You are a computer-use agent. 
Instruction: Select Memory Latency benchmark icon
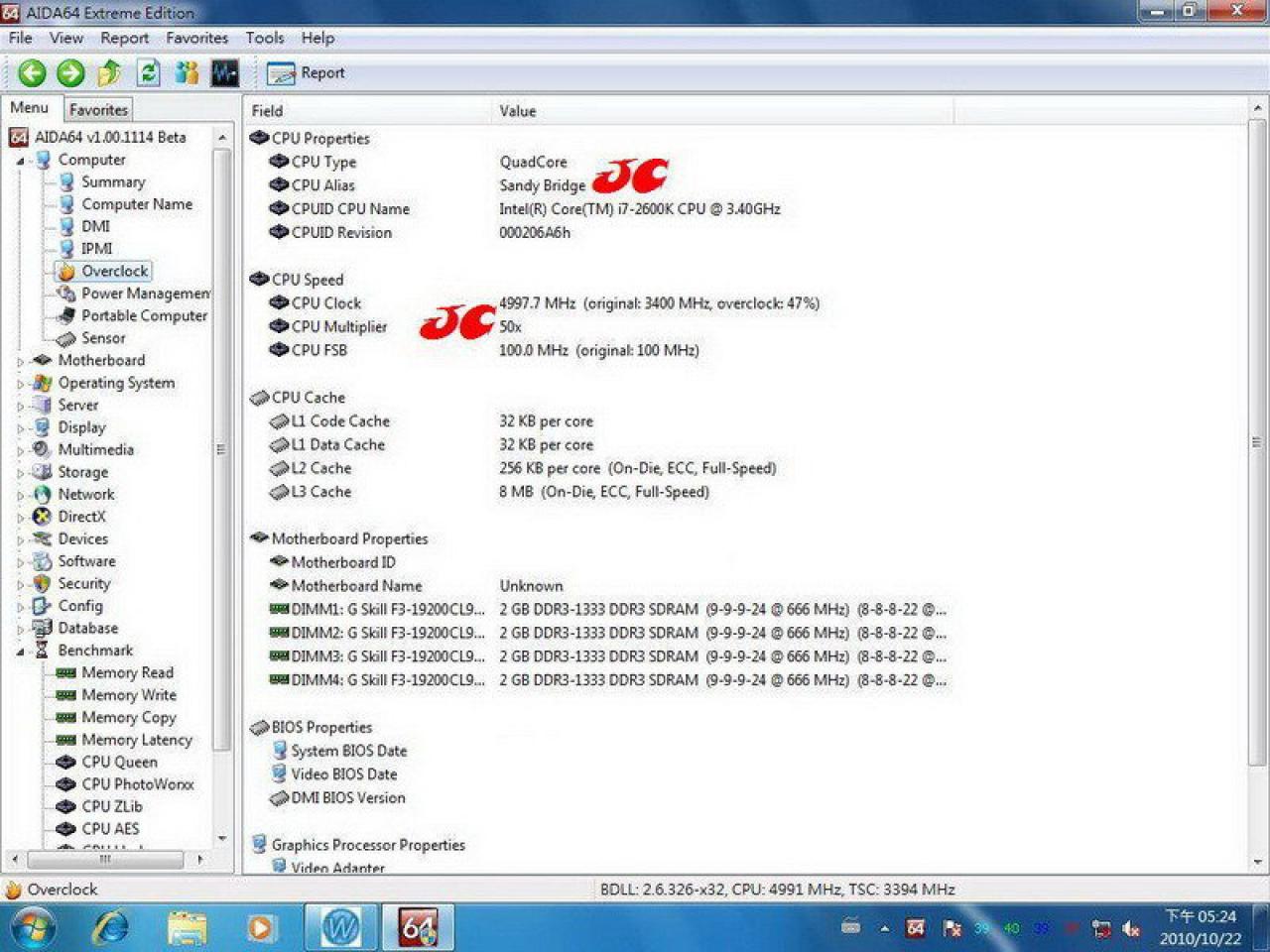[65, 740]
